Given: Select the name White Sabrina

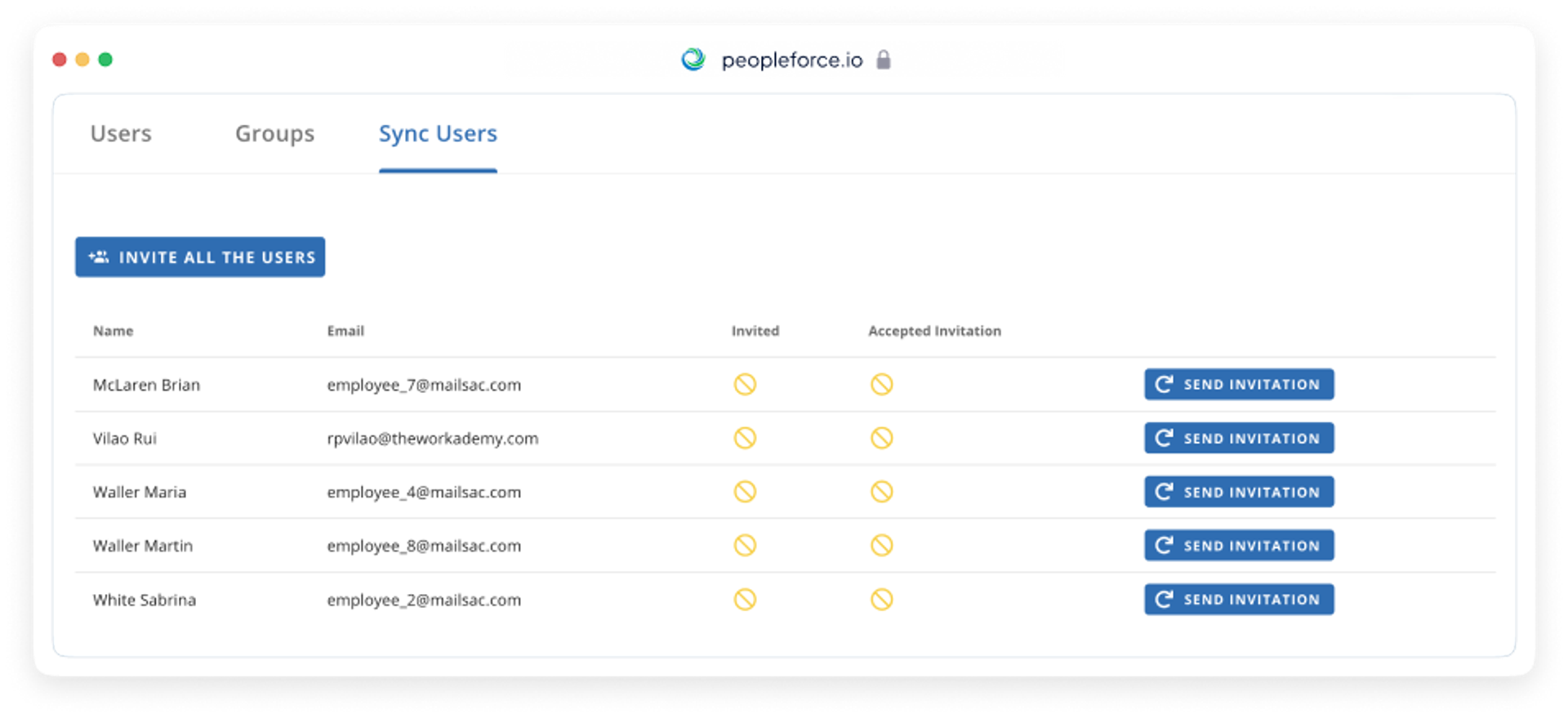Looking at the screenshot, I should click(x=145, y=600).
